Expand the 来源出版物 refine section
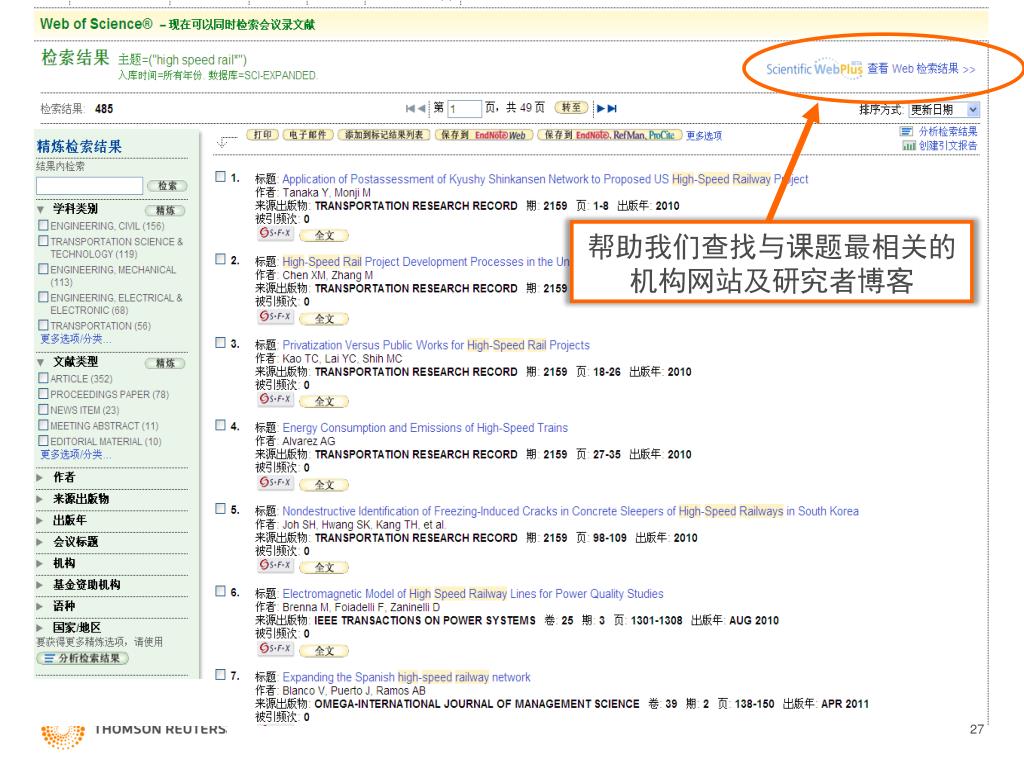The image size is (1024, 768). click(40, 499)
